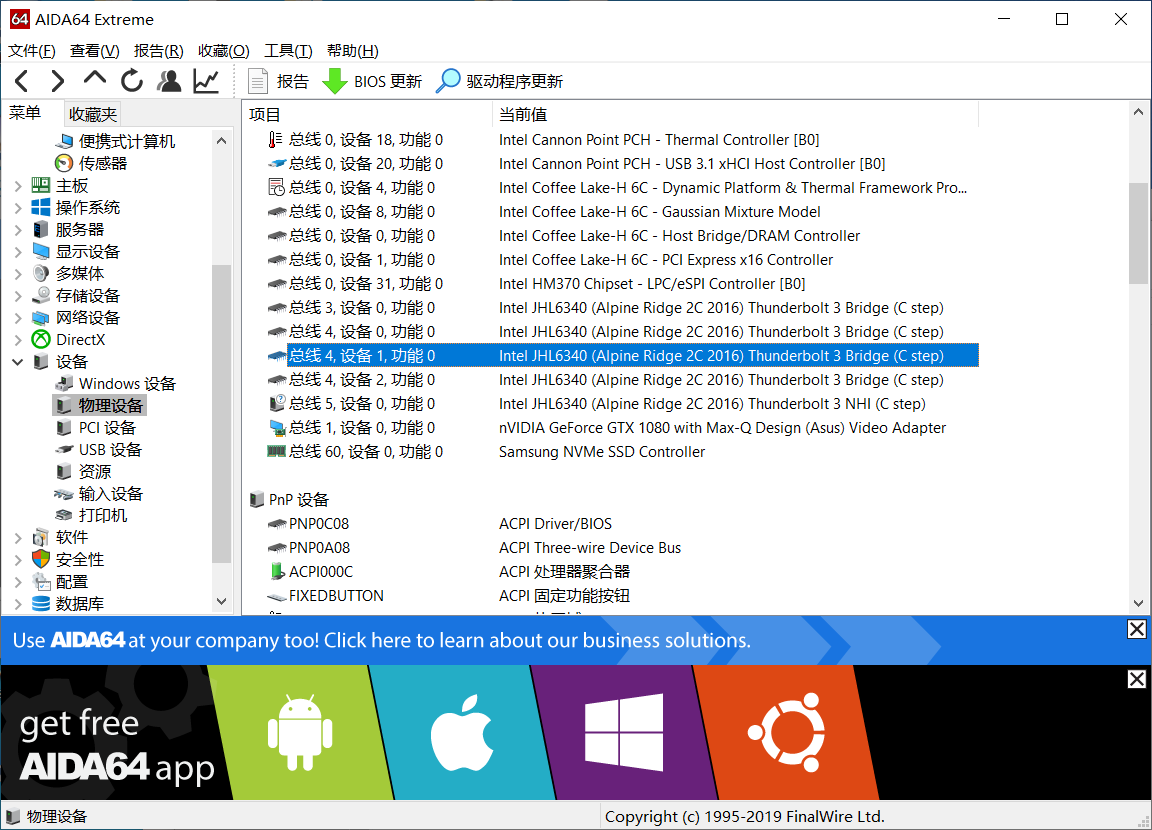1152x830 pixels.
Task: Open the 报告(R) menu
Action: point(159,51)
